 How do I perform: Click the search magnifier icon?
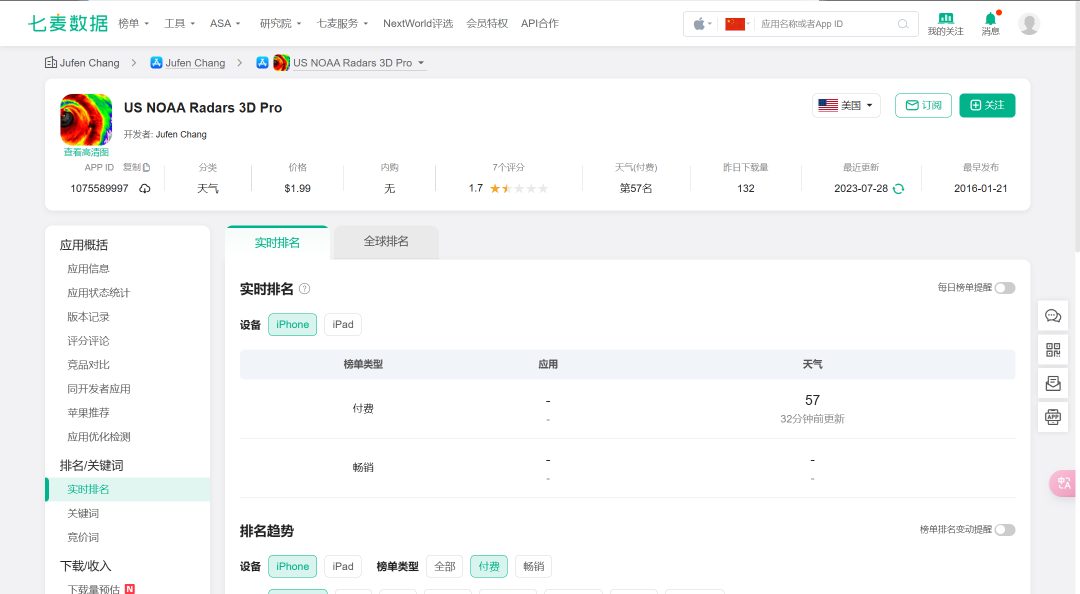point(902,24)
